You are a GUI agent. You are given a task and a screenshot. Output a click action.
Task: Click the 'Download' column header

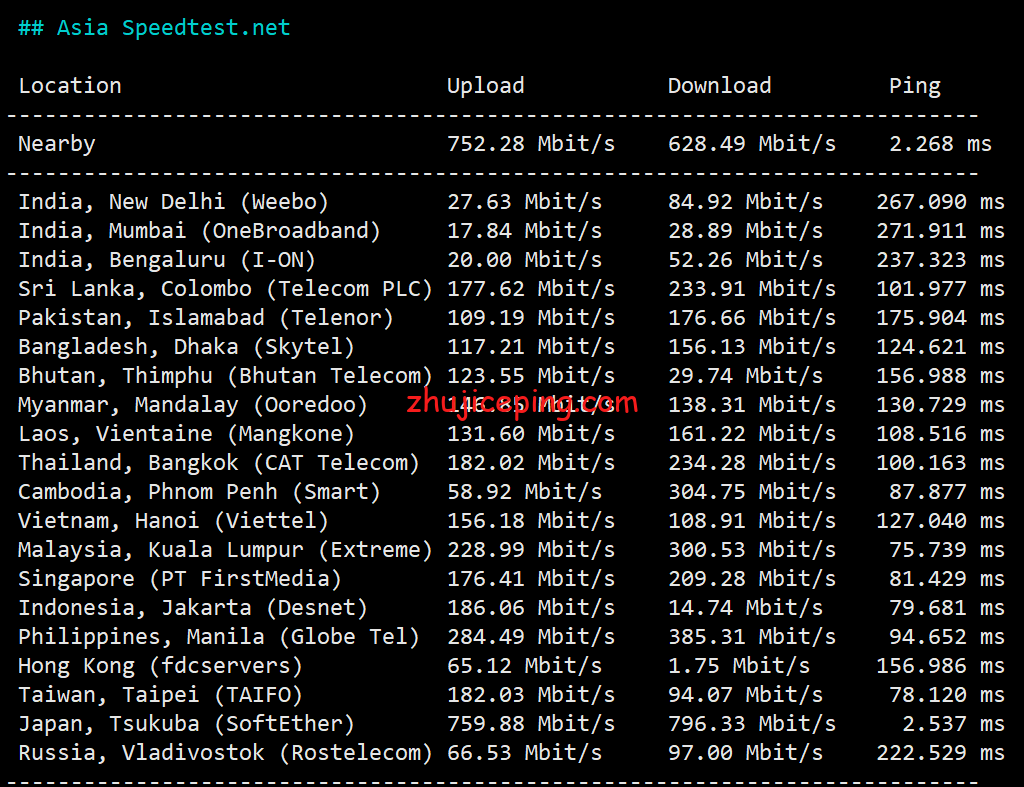pos(719,86)
